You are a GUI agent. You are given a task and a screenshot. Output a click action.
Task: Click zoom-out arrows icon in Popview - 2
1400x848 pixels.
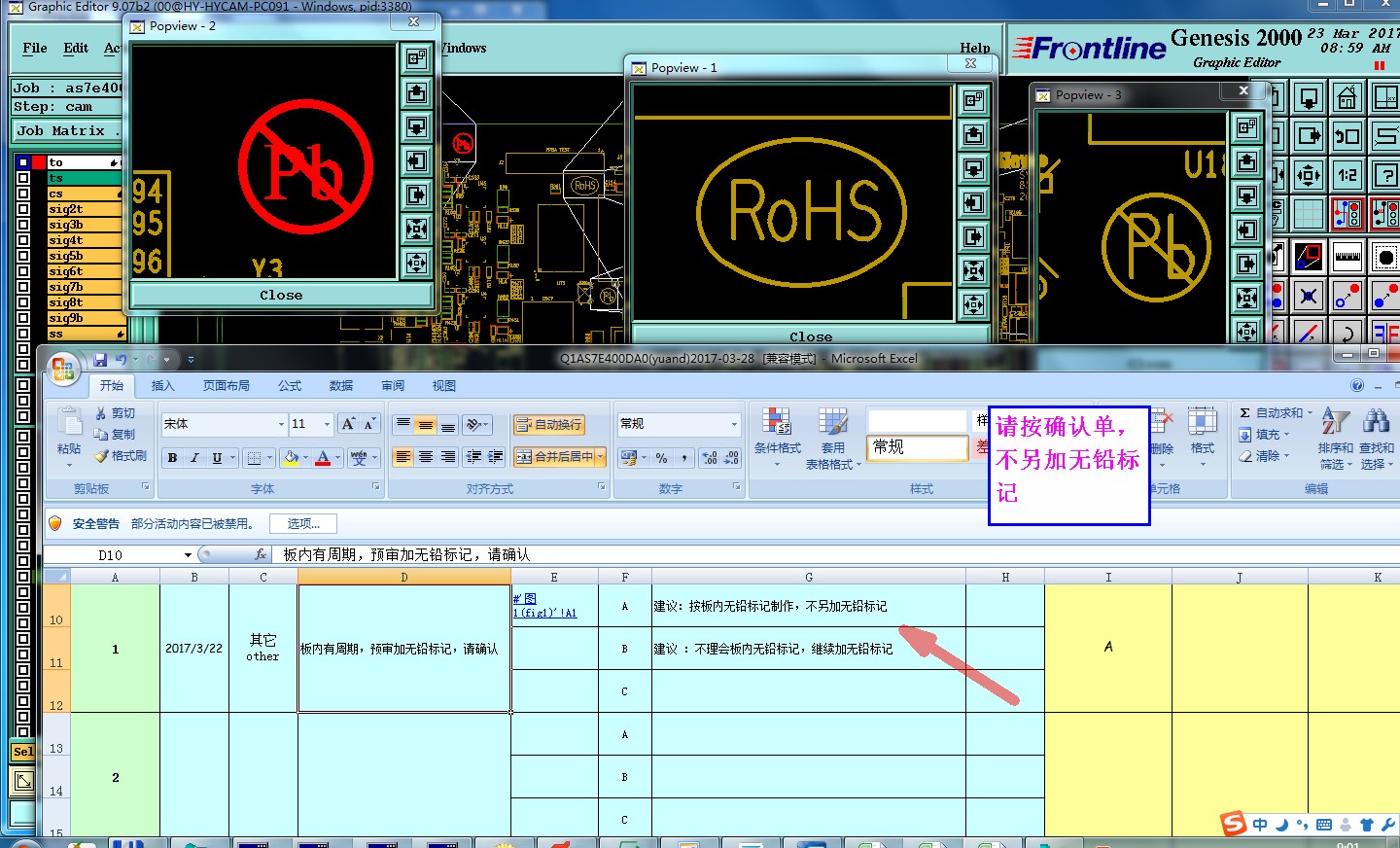click(416, 264)
